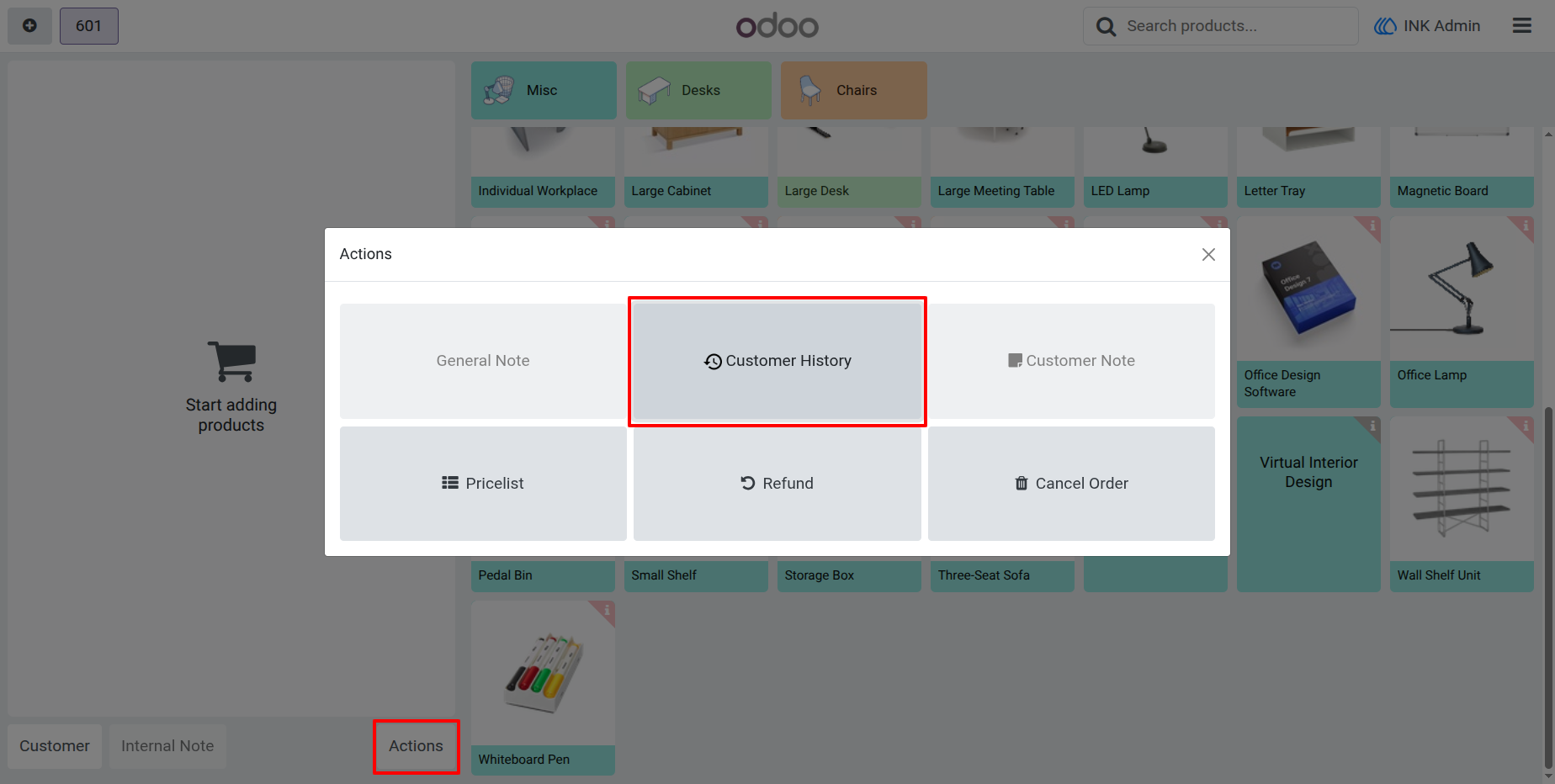This screenshot has width=1555, height=784.
Task: Add Virtual Interior Design product
Action: [x=1308, y=504]
